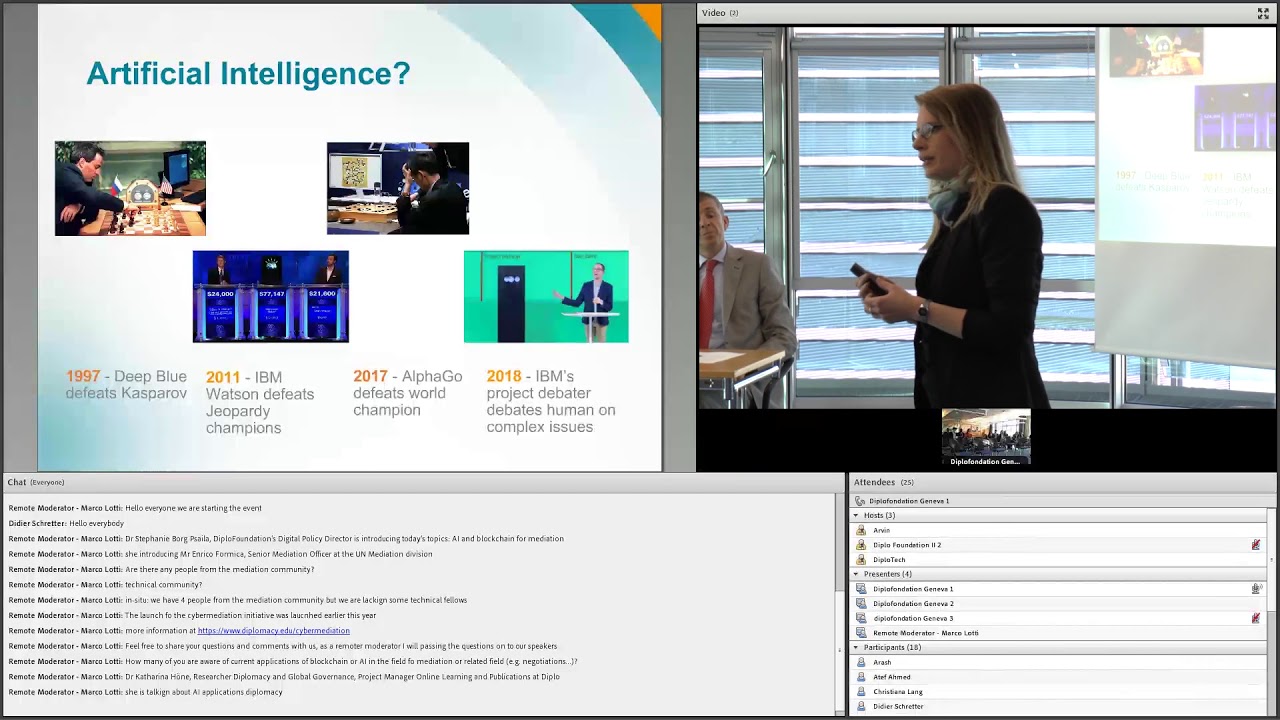Viewport: 1280px width, 720px height.
Task: Click the AlphaGo board game image on slide
Action: tap(398, 188)
